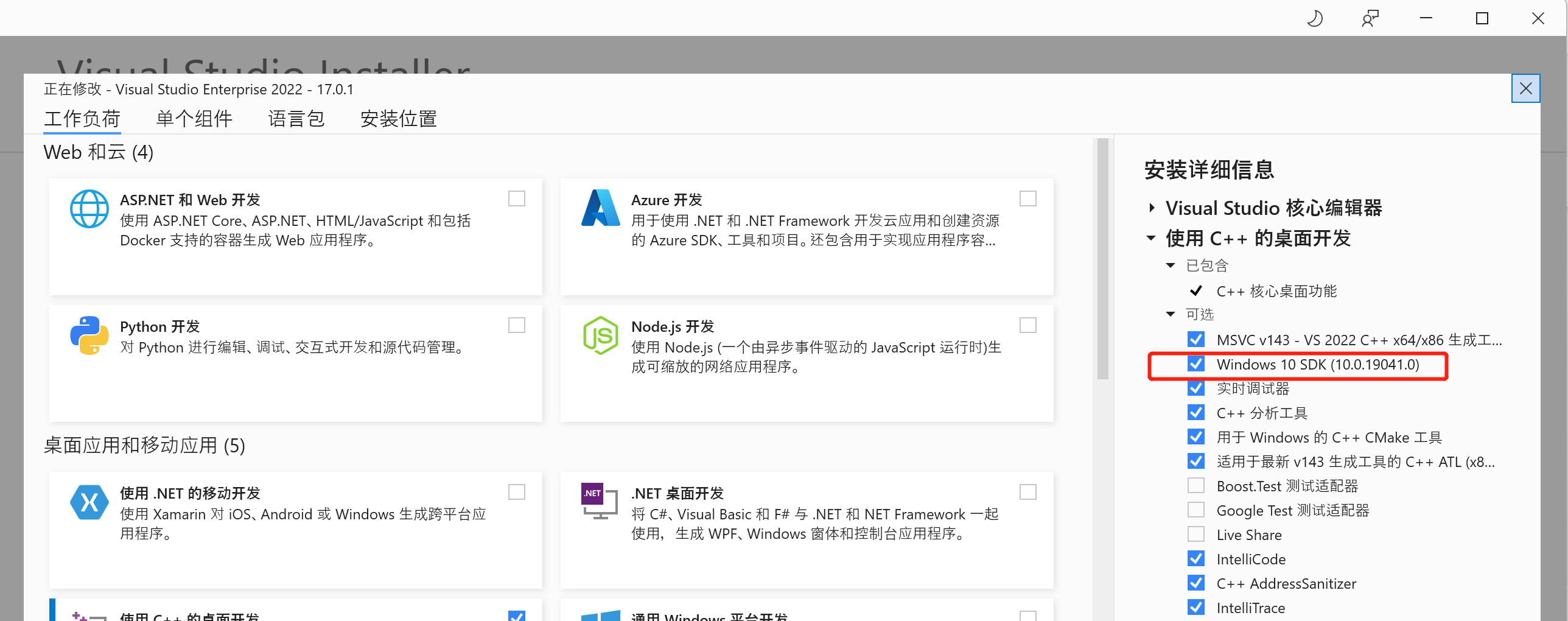
Task: Uncheck the 使用 C++ 的桌面开发 workload
Action: [517, 616]
